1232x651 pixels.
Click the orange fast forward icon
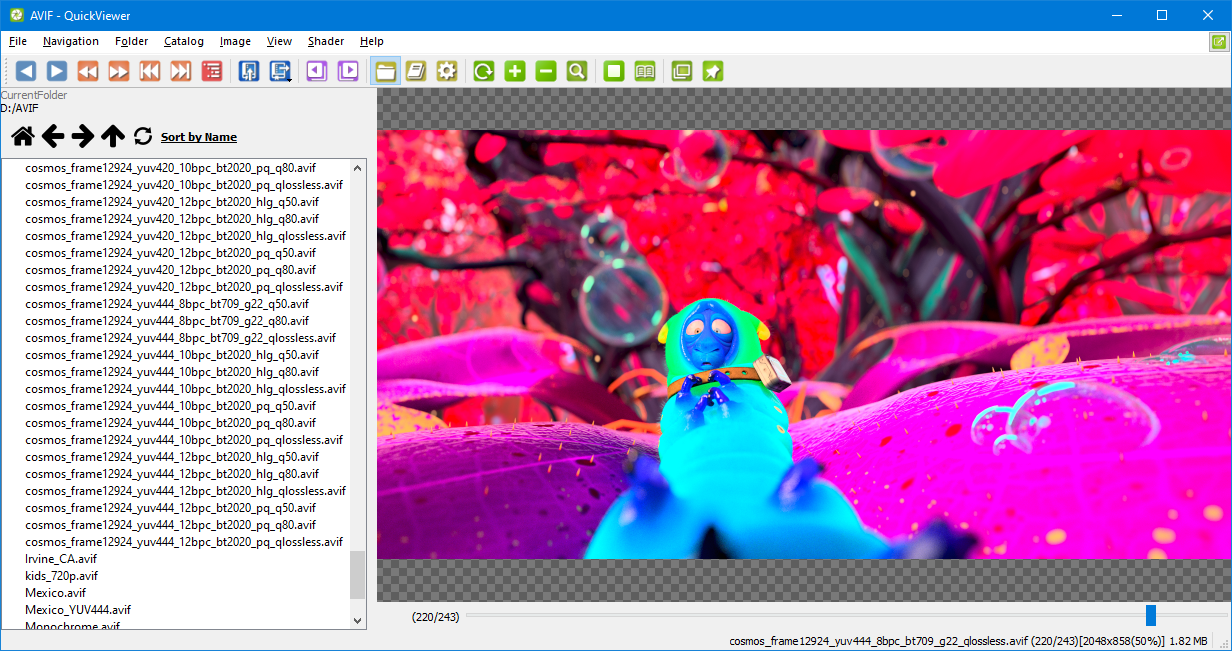pyautogui.click(x=118, y=71)
